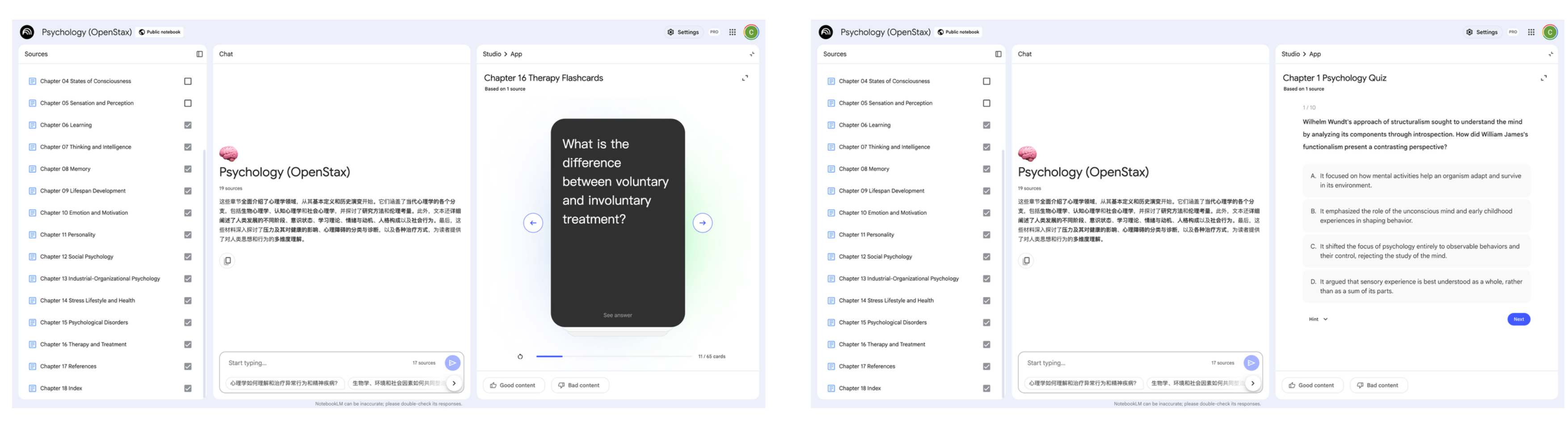The height and width of the screenshot is (426, 1568).
Task: Go back to Studio via breadcrumb above flashcards
Action: click(x=491, y=54)
